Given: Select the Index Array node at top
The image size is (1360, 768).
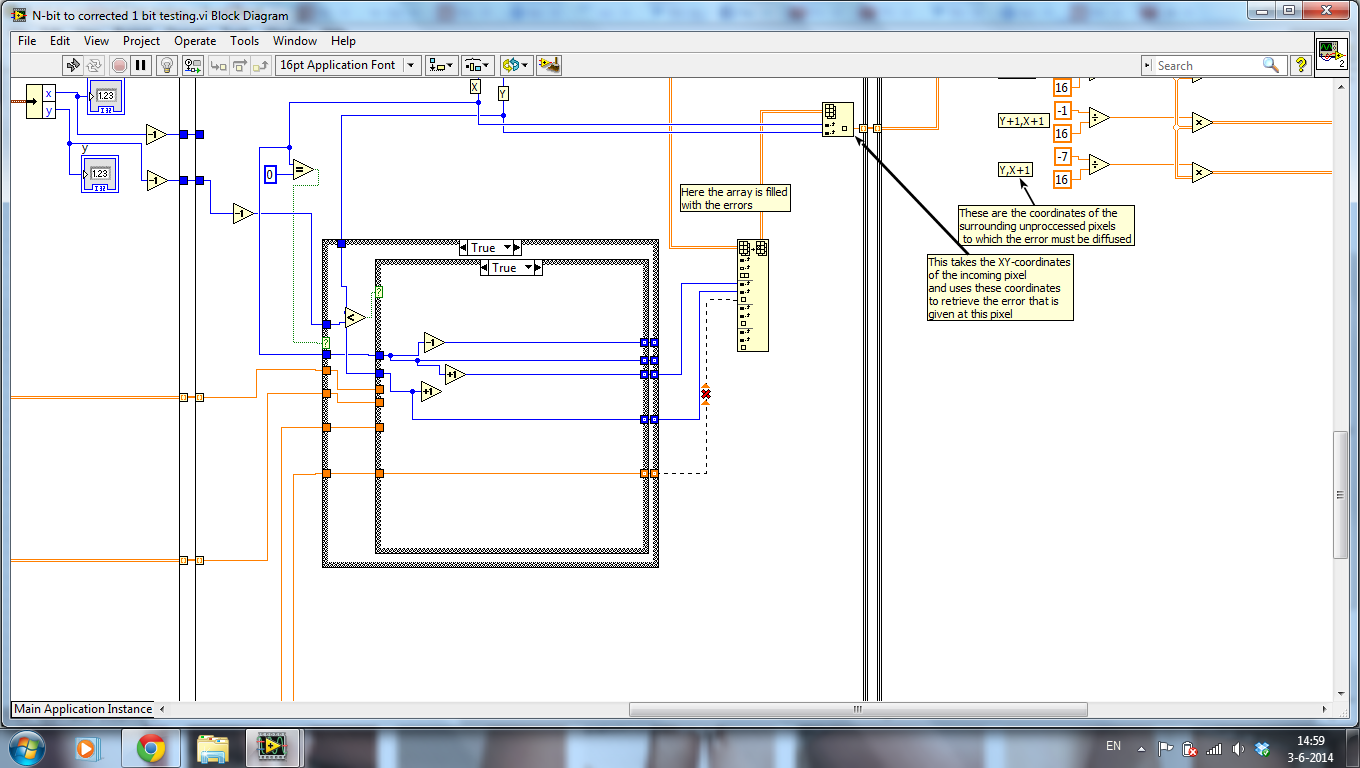Looking at the screenshot, I should click(x=838, y=119).
